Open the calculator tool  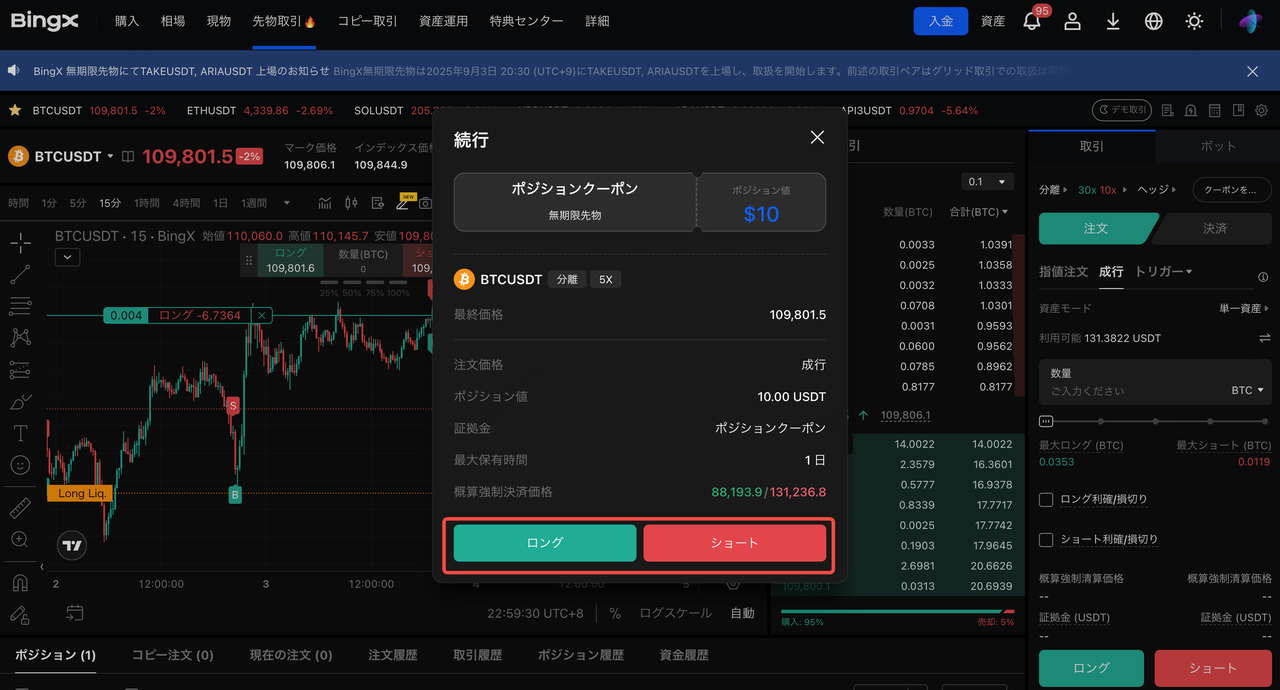(1214, 111)
